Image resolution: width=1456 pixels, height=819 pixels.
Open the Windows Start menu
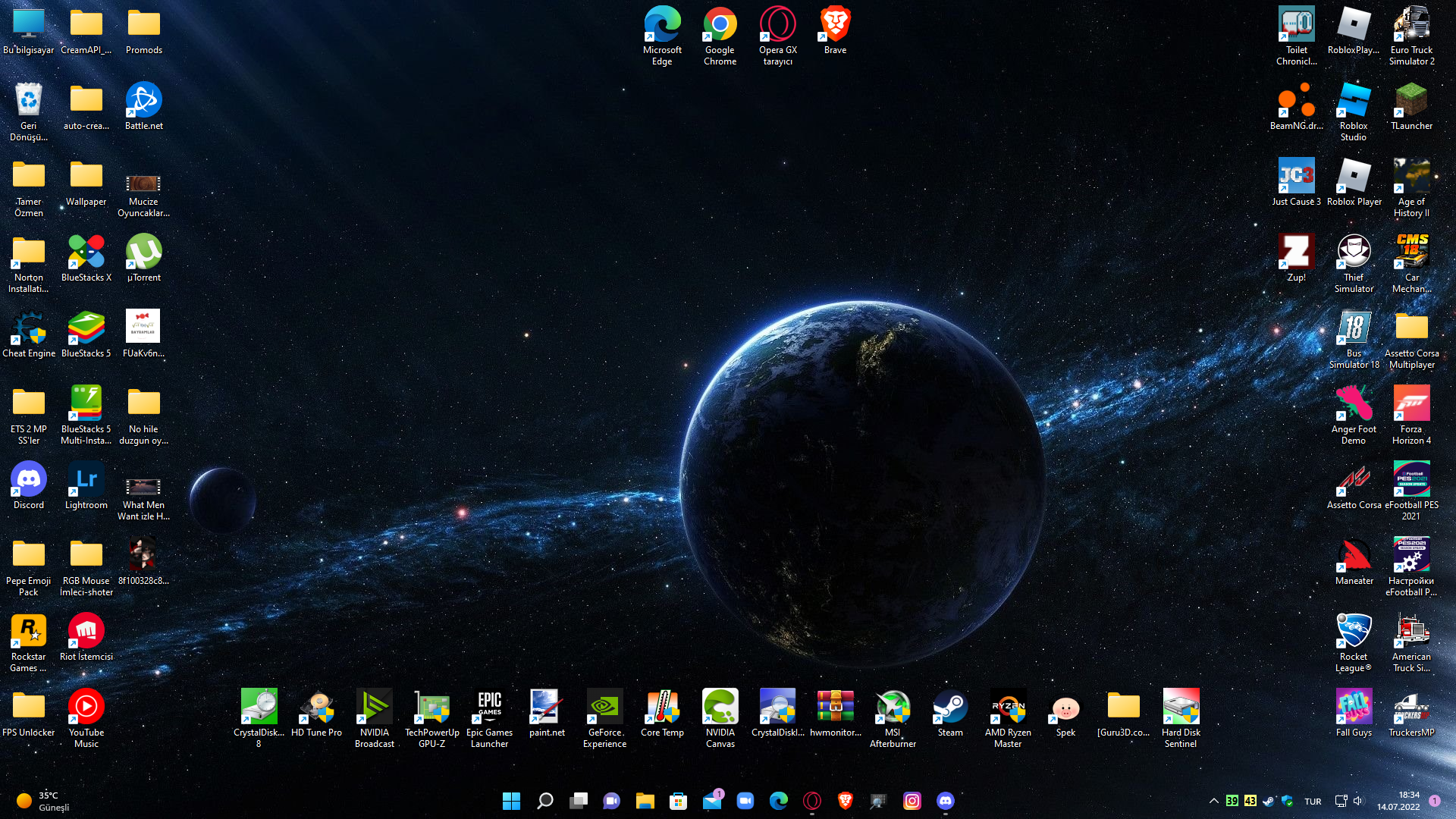tap(512, 801)
